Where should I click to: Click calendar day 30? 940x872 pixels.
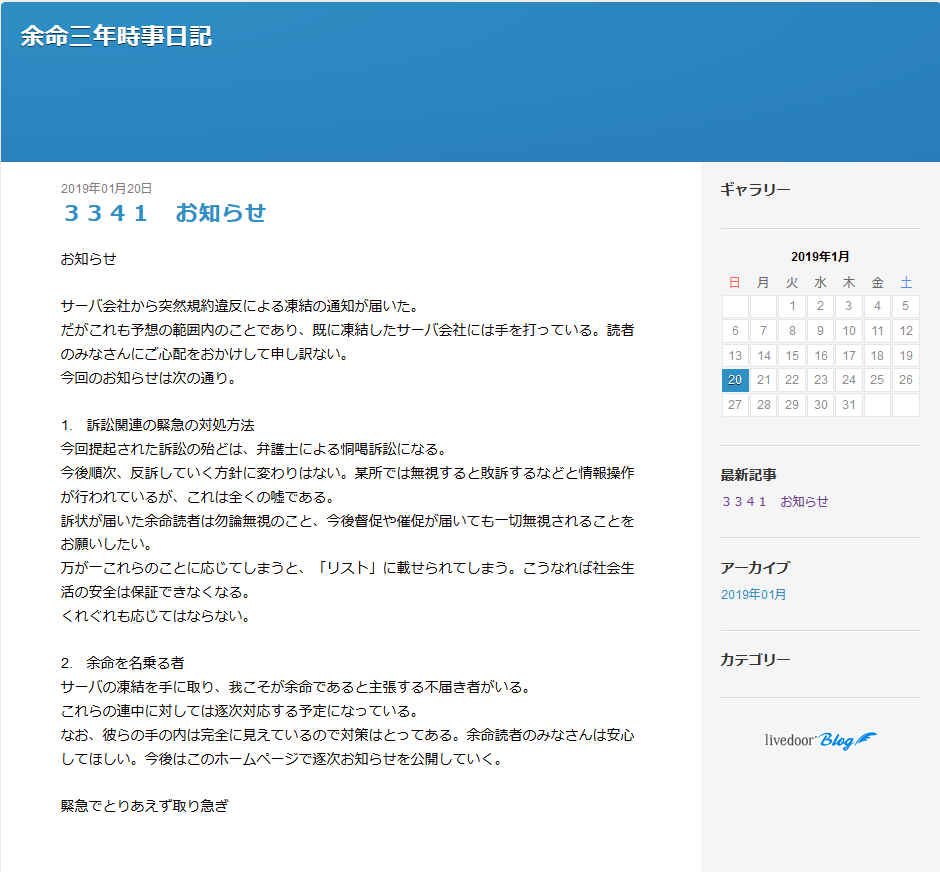[x=821, y=405]
